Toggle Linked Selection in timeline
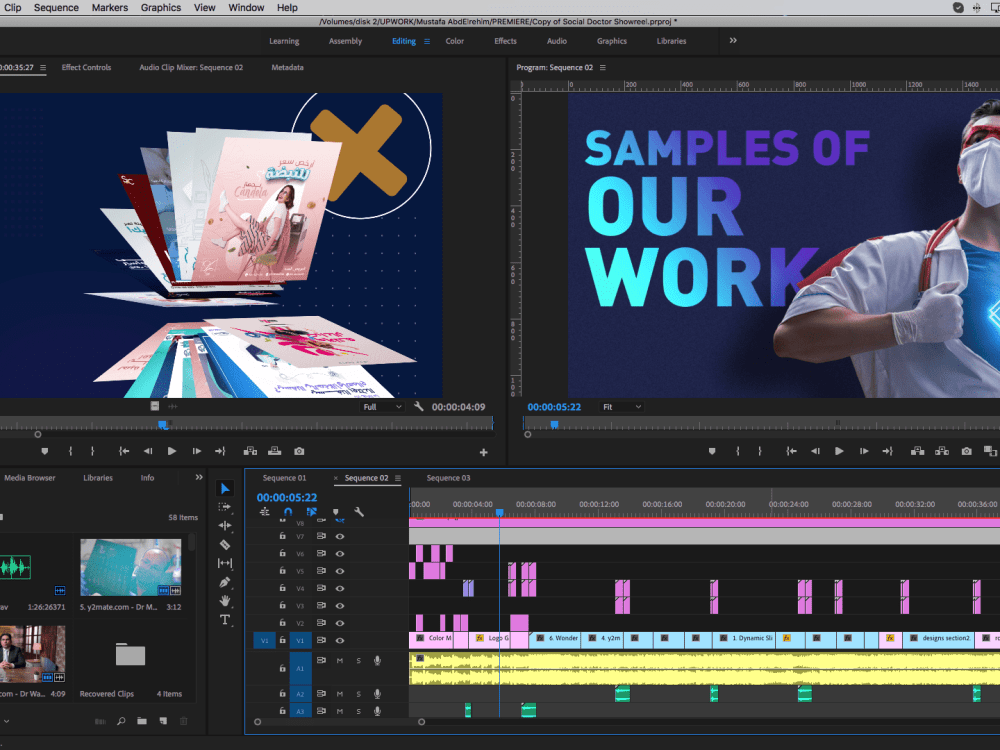This screenshot has width=1000, height=750. point(311,511)
